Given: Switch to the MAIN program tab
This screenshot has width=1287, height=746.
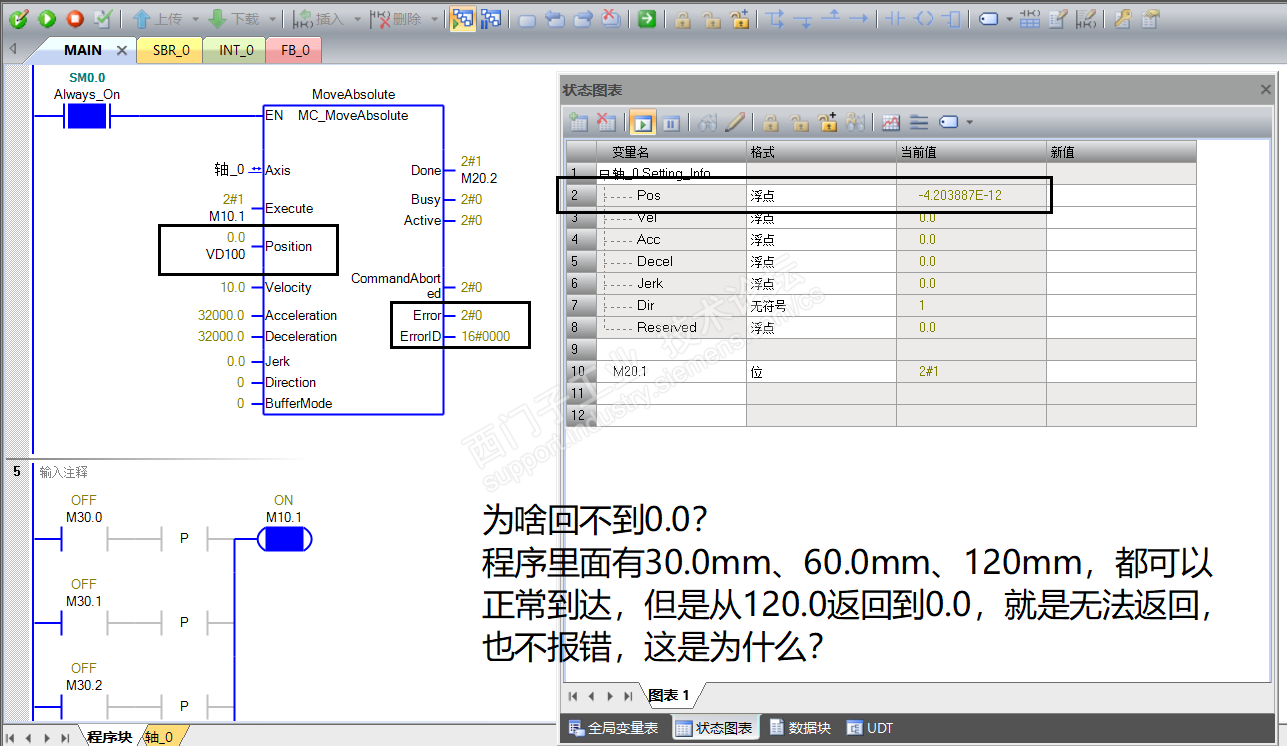Looking at the screenshot, I should click(x=83, y=50).
